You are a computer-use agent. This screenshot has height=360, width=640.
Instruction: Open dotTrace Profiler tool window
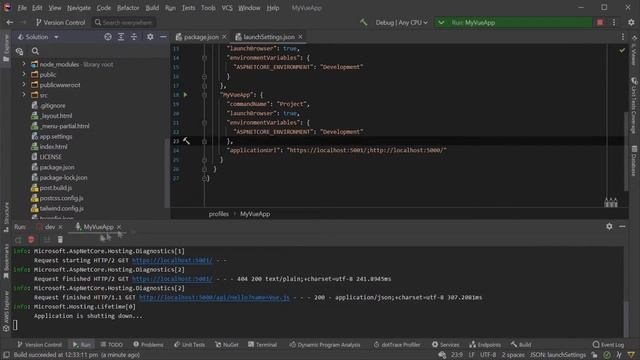pos(397,344)
